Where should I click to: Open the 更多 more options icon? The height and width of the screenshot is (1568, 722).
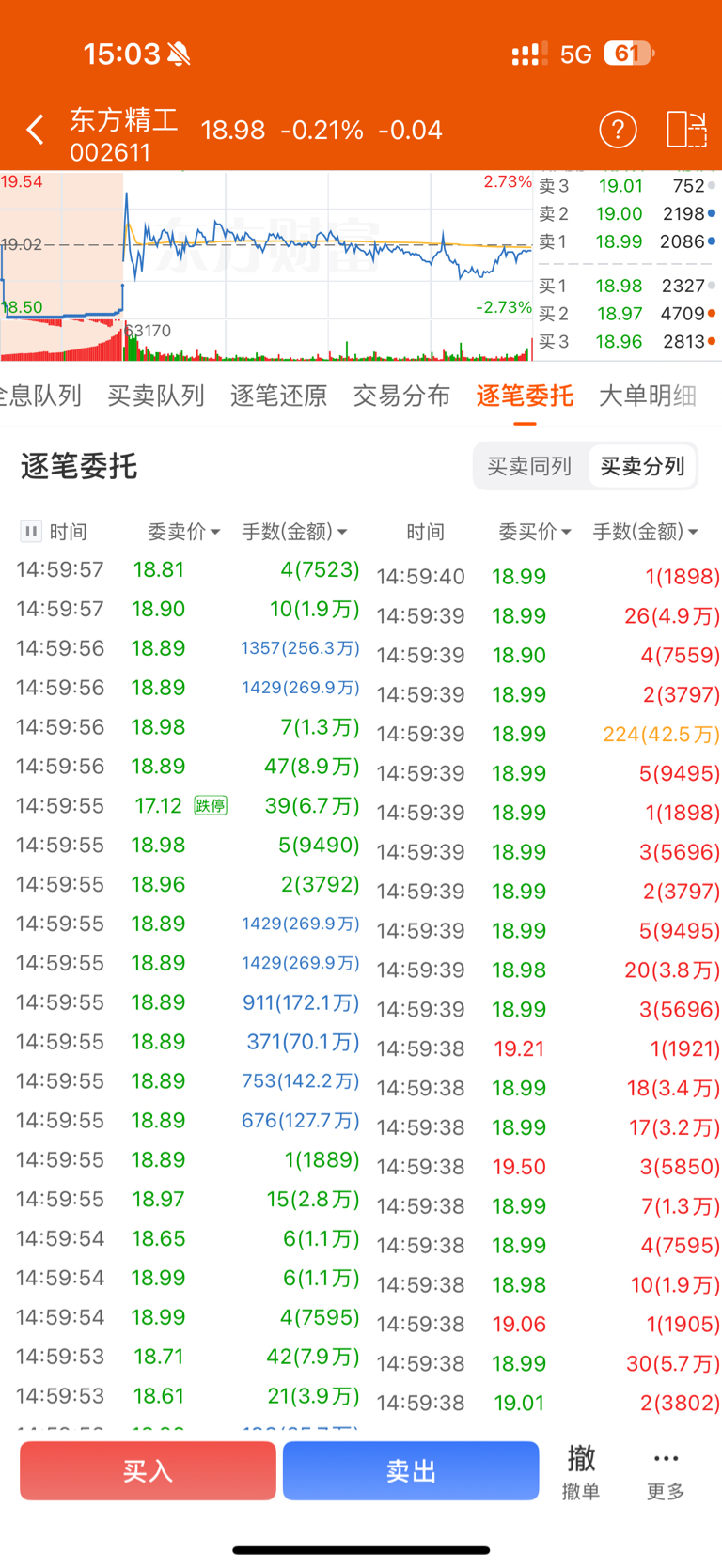pos(666,1471)
